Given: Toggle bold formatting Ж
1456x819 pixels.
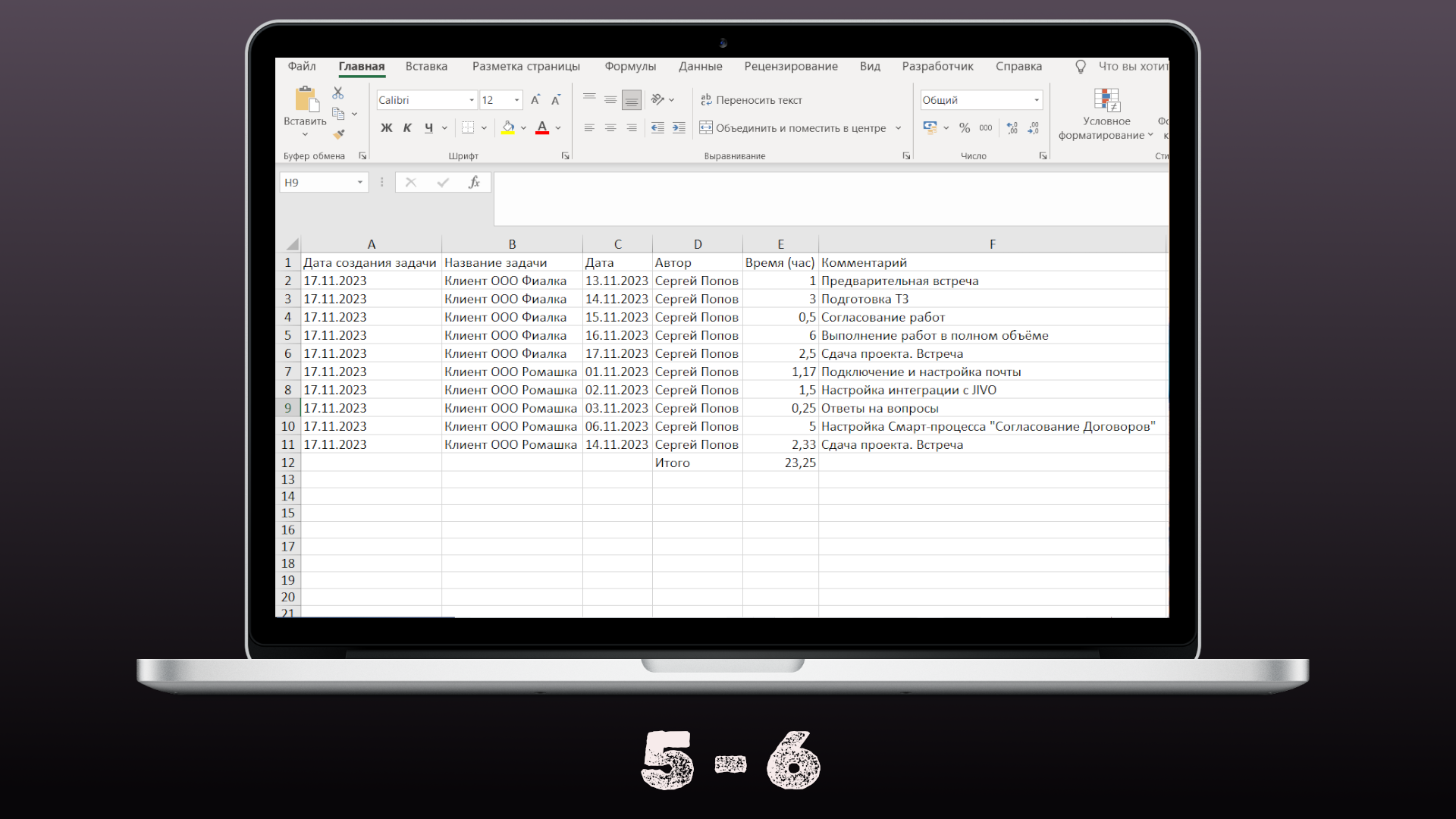Looking at the screenshot, I should point(387,128).
